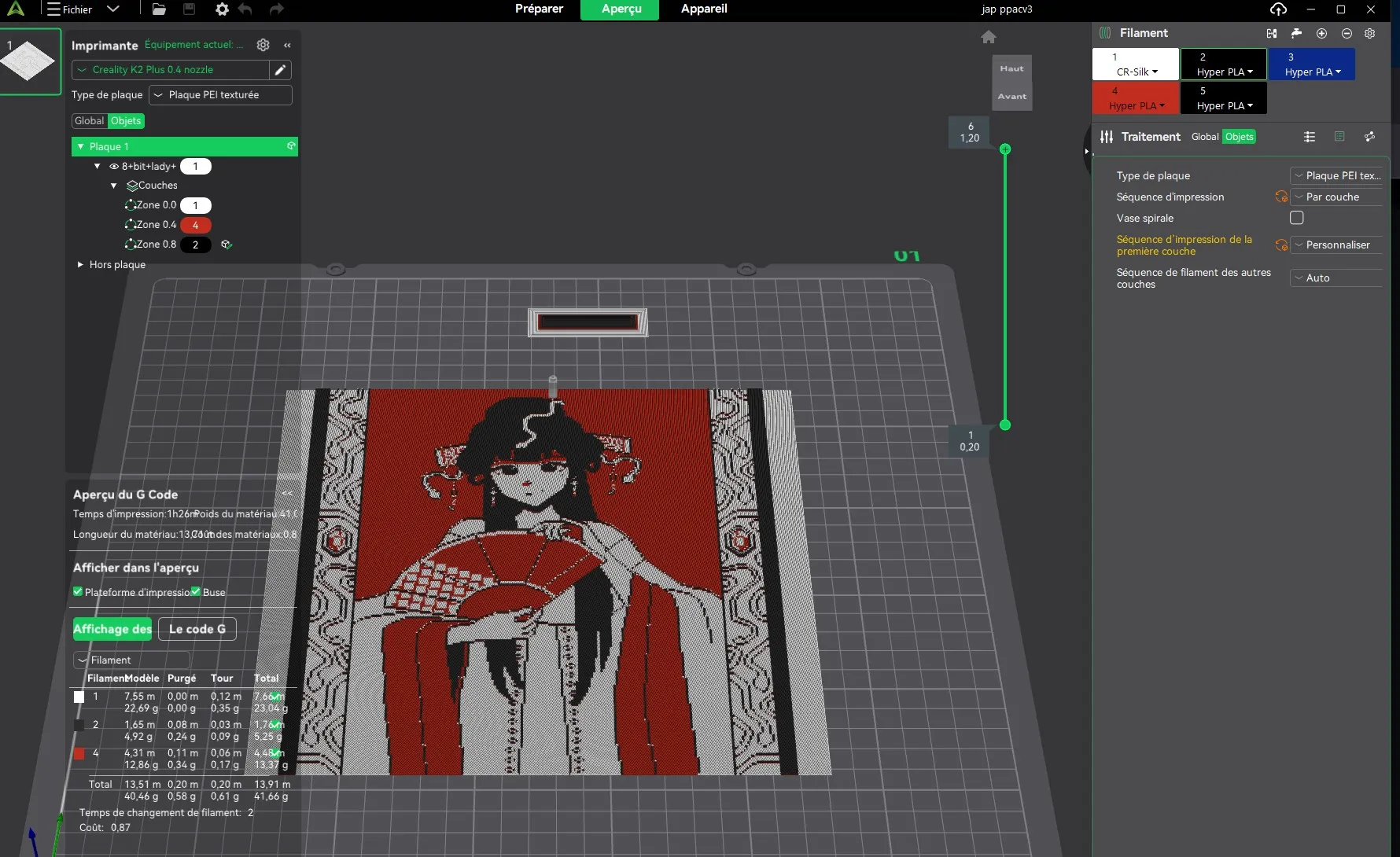Click the home view icon
Screen dimensions: 1400x857
(989, 37)
